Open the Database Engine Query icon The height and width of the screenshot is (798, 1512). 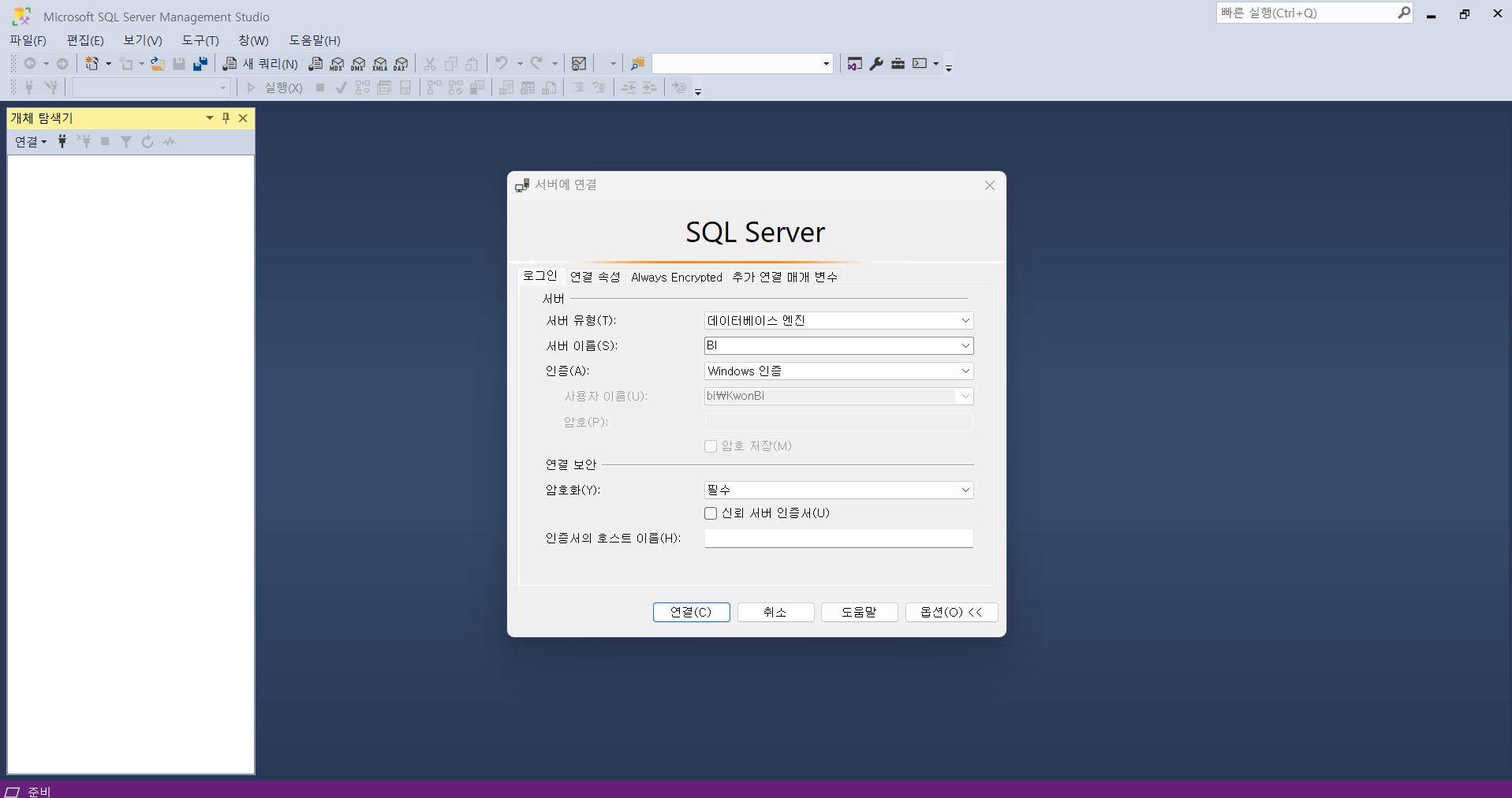(x=315, y=64)
